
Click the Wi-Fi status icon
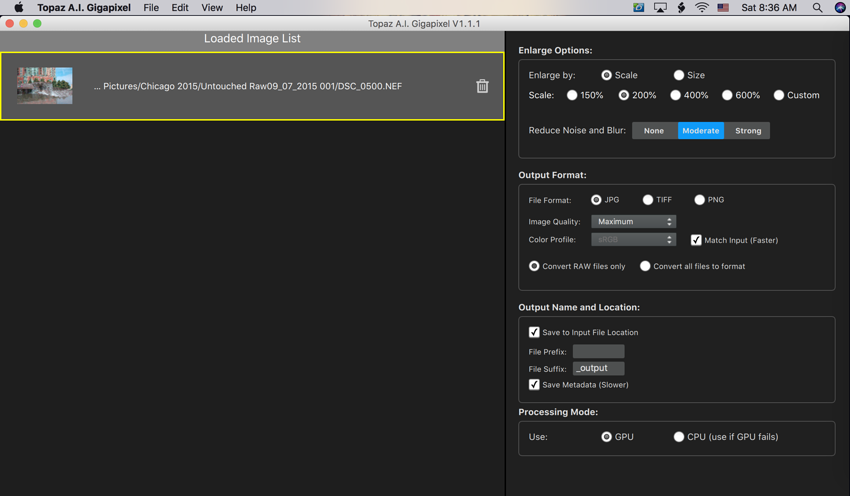pyautogui.click(x=702, y=8)
